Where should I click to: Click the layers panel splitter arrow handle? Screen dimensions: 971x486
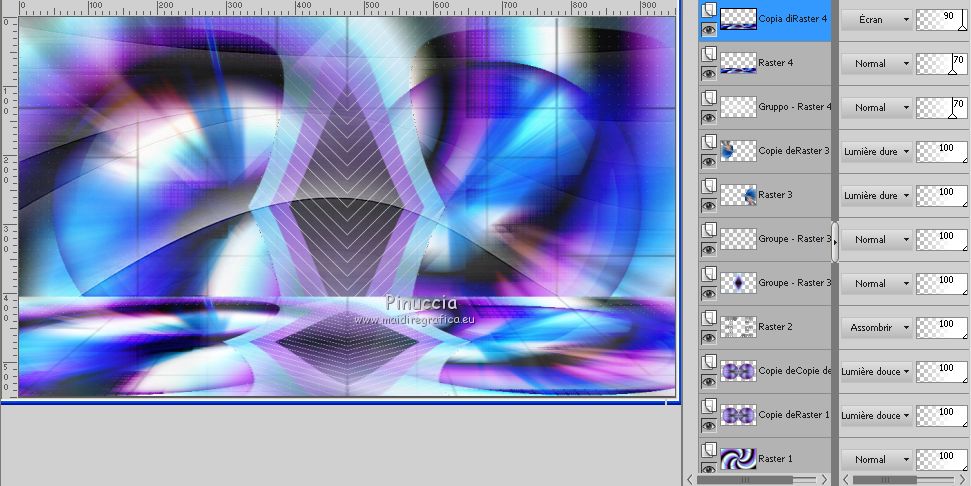click(835, 243)
